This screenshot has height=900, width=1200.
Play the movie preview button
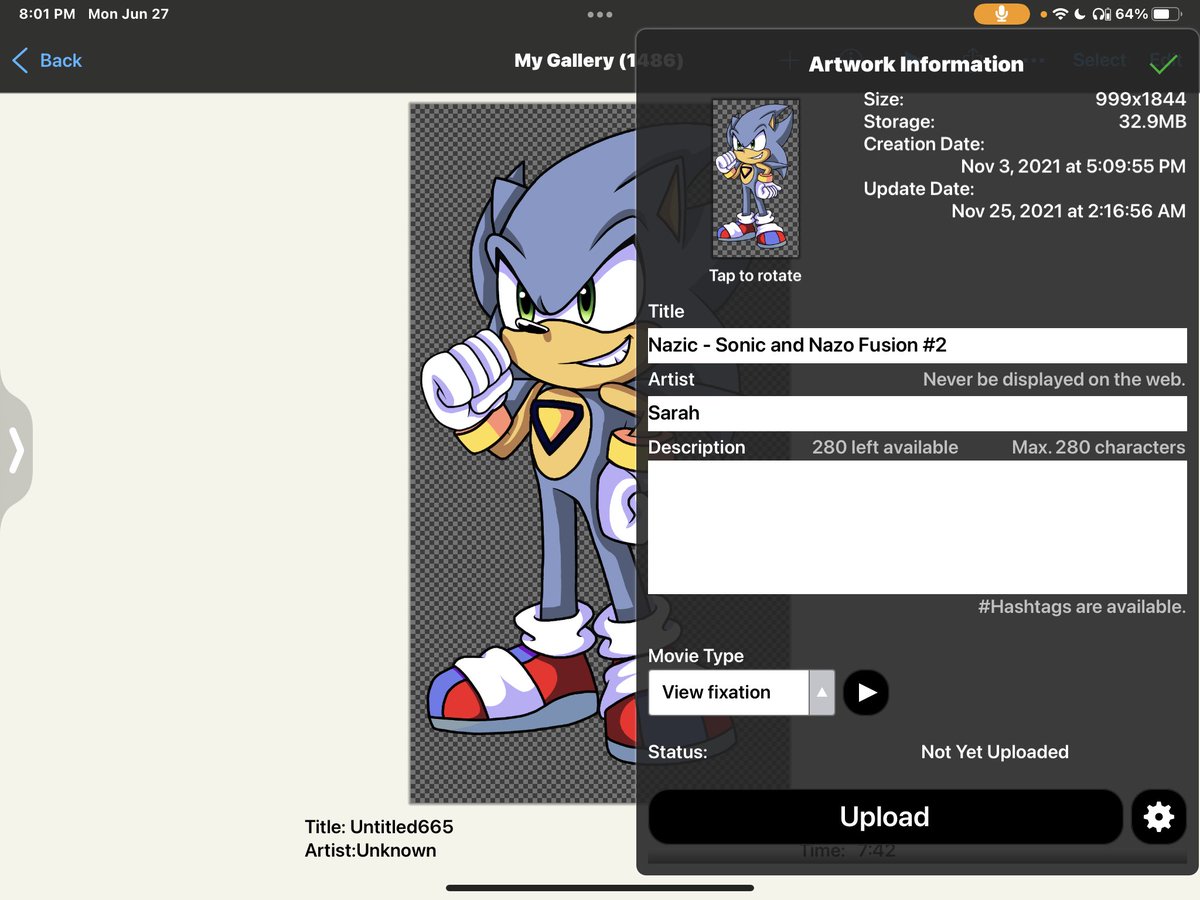[866, 692]
